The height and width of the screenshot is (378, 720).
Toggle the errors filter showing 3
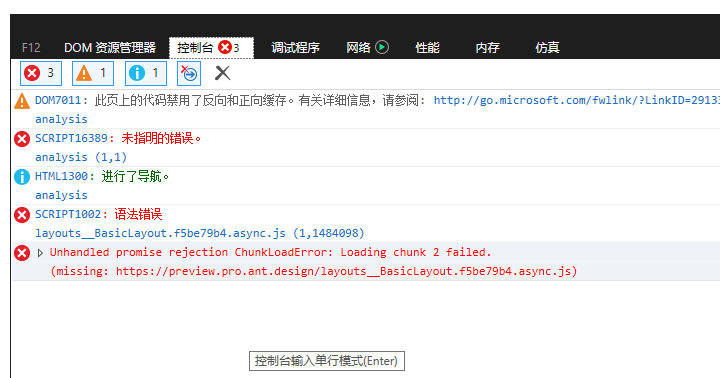[41, 73]
